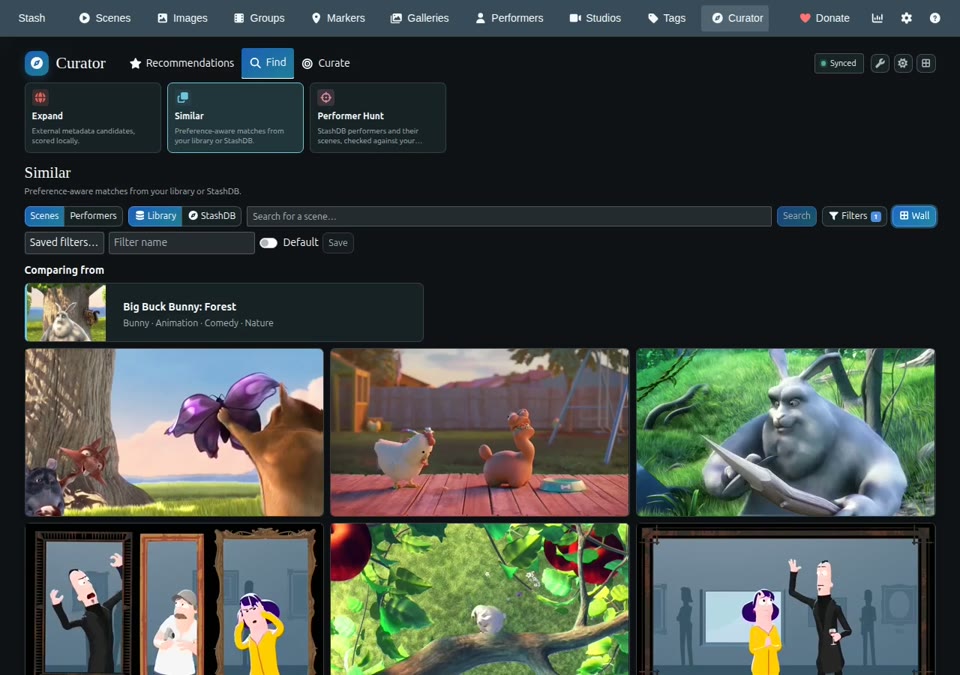Open the Tags nav item
960x675 pixels.
(667, 18)
